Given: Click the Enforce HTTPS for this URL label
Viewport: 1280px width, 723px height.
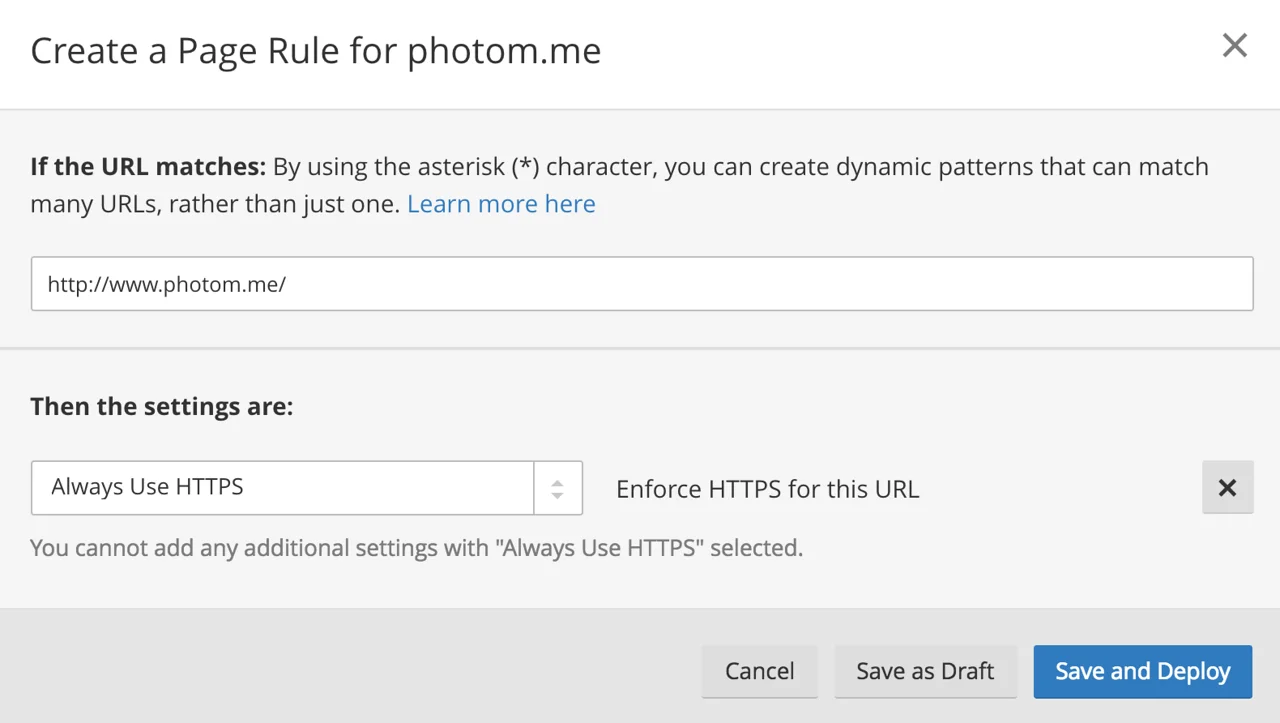Looking at the screenshot, I should (x=767, y=489).
